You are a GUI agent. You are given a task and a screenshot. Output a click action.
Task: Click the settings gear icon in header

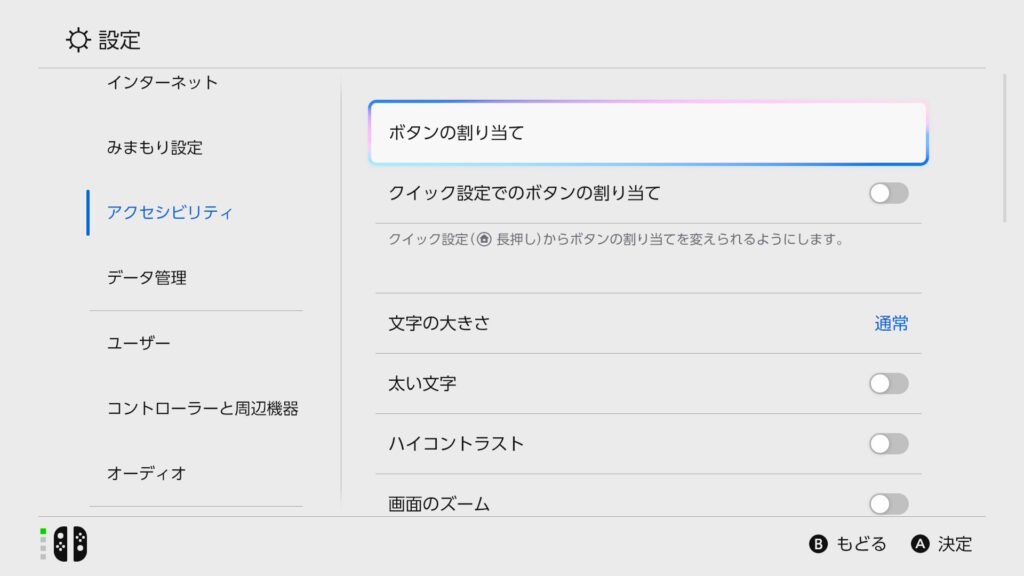[77, 40]
